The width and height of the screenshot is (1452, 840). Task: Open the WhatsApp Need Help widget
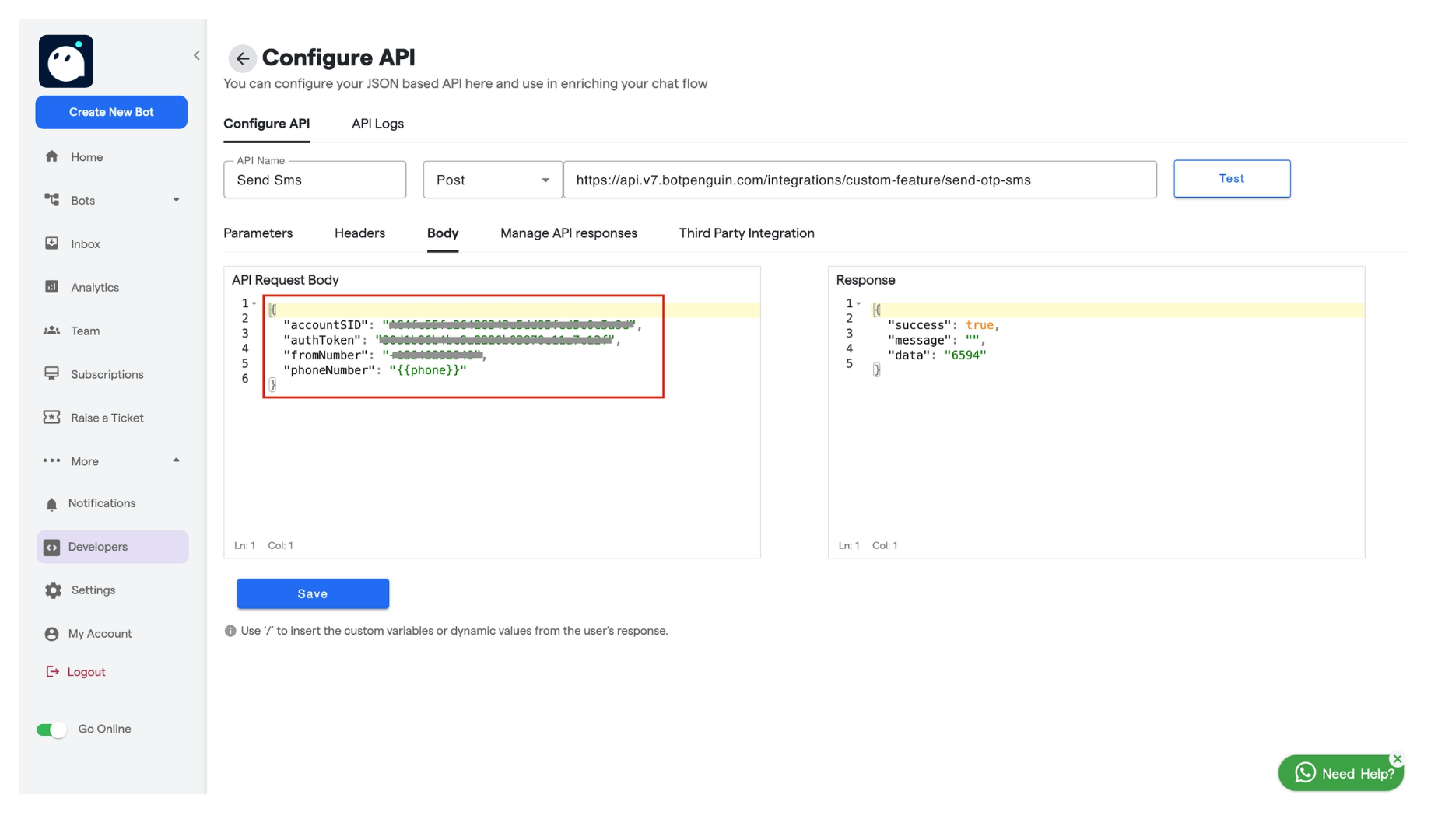coord(1340,772)
